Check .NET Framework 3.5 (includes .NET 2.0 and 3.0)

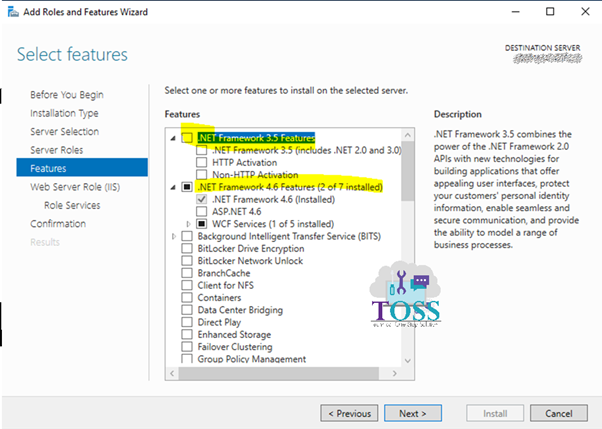point(202,150)
